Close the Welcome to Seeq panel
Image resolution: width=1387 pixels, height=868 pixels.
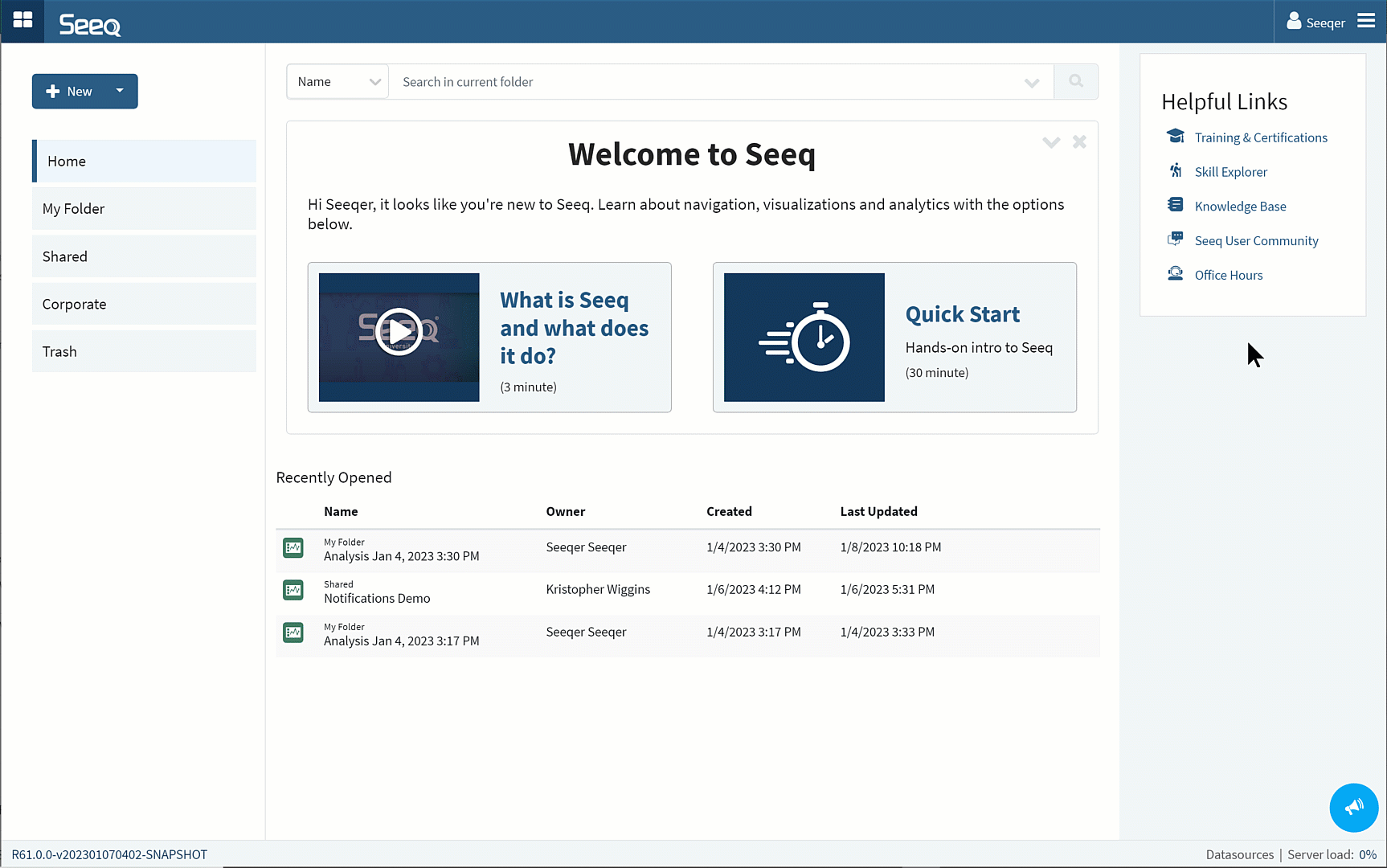pyautogui.click(x=1079, y=141)
